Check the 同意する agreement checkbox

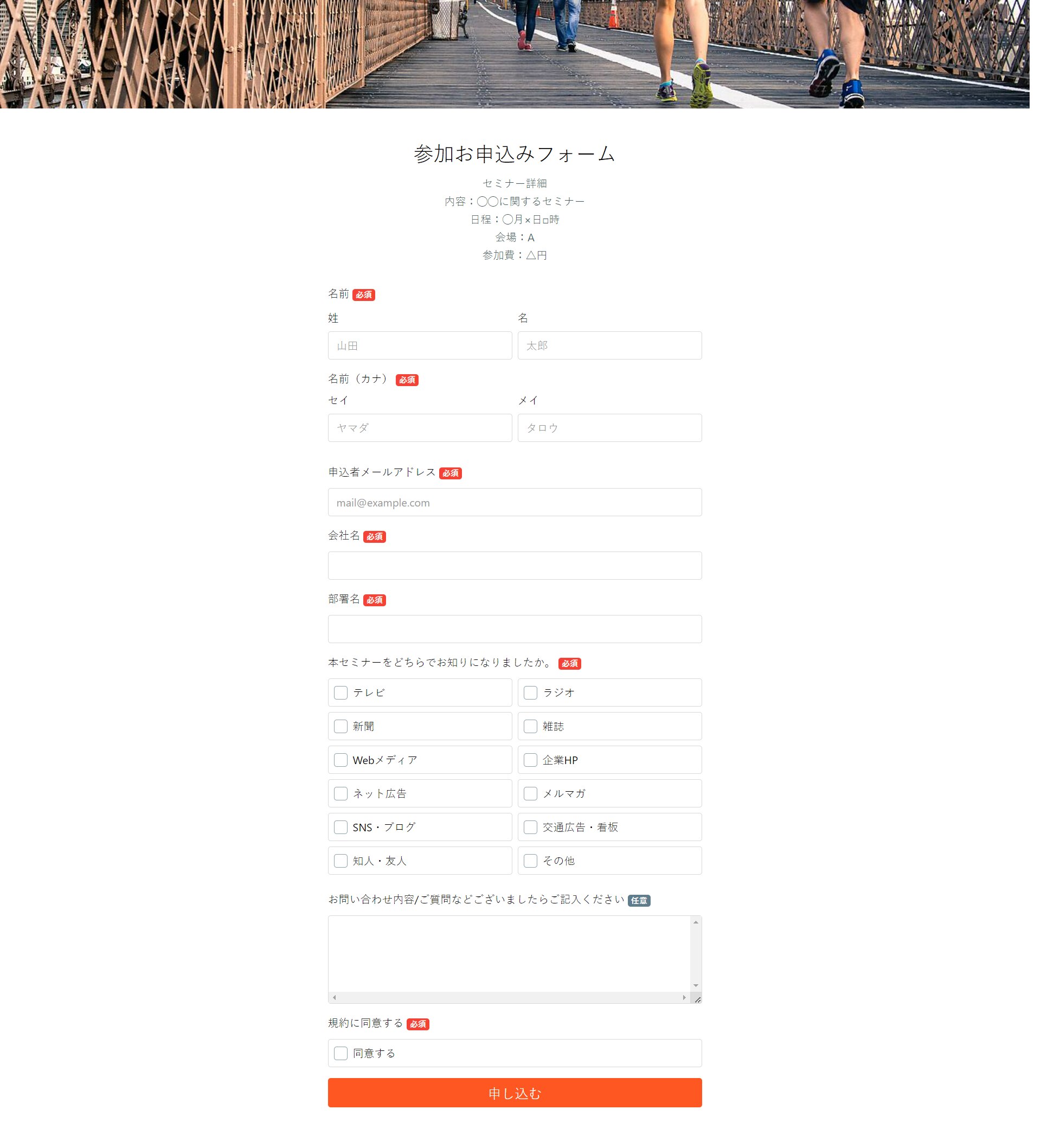(x=340, y=1053)
